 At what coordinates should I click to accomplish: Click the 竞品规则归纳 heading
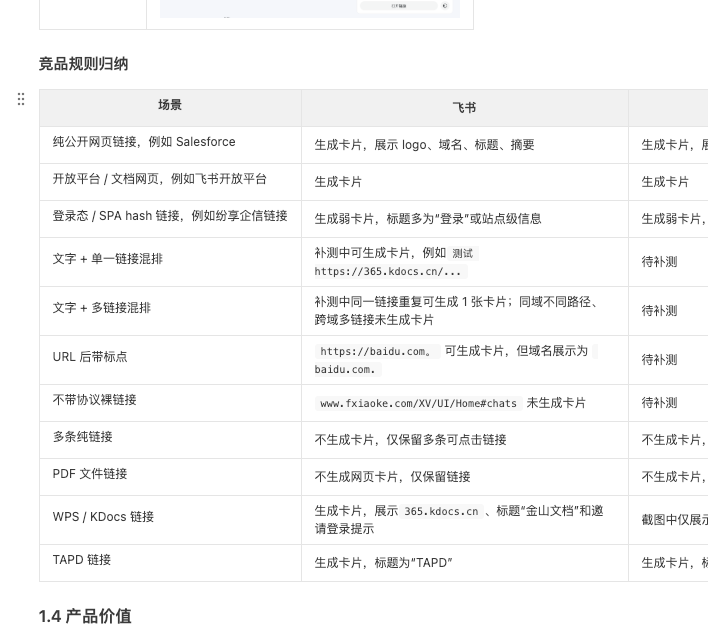pos(84,64)
